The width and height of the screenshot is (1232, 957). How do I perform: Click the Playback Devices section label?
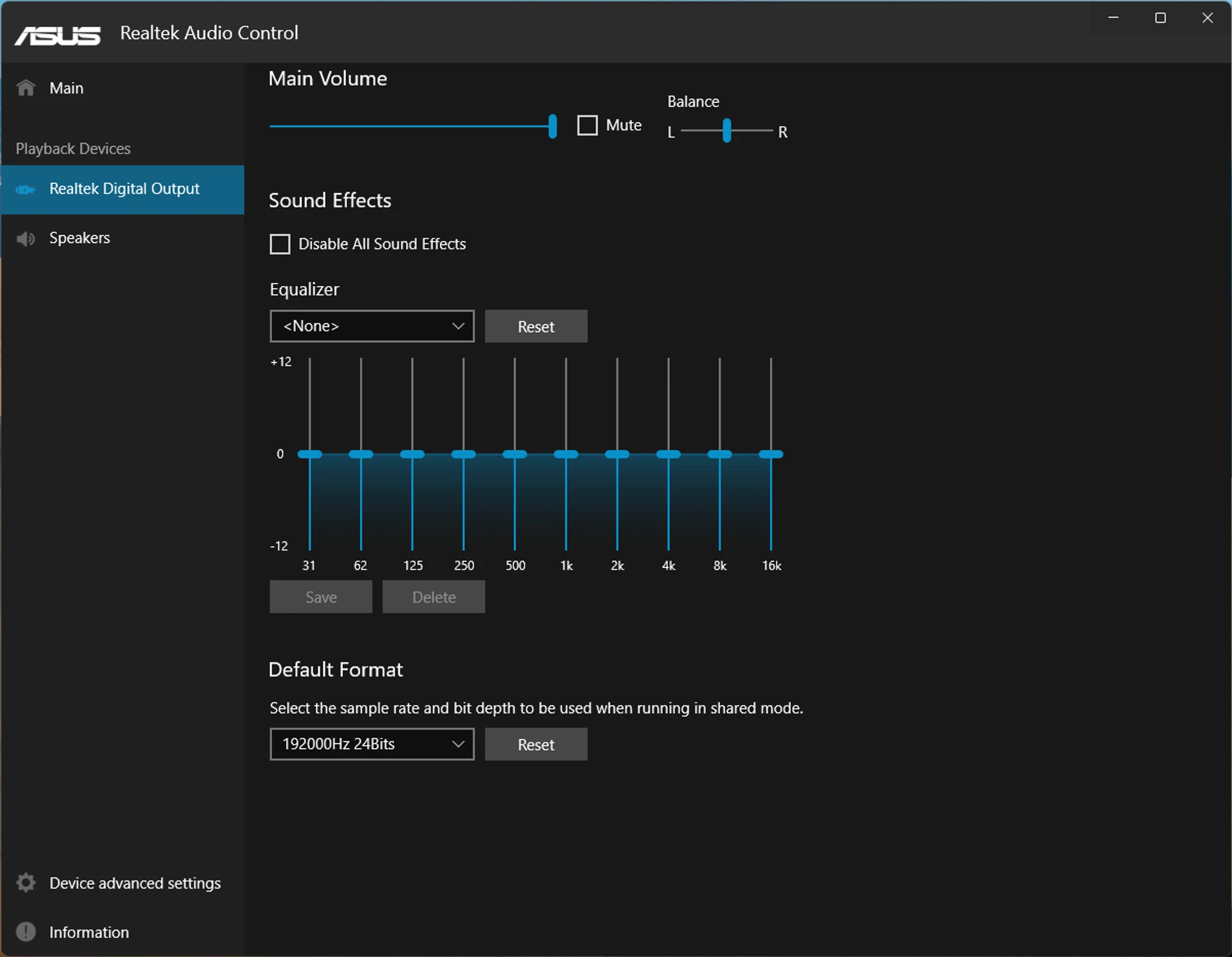tap(73, 149)
